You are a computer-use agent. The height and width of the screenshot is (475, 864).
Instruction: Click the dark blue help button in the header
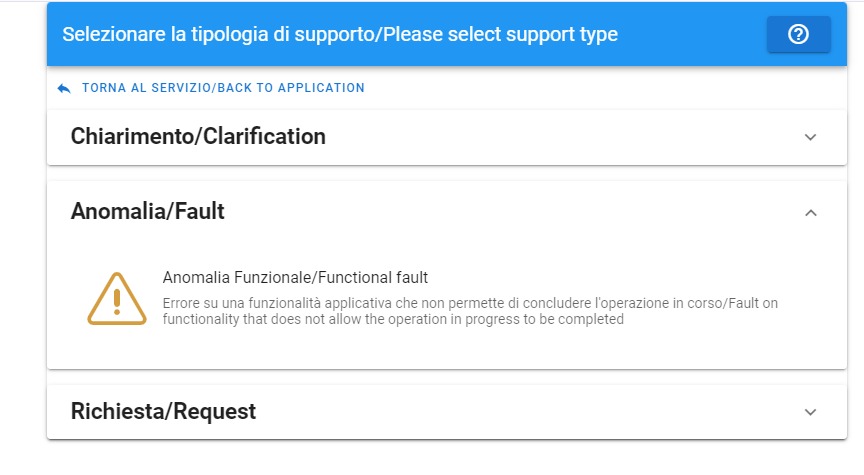coord(798,34)
